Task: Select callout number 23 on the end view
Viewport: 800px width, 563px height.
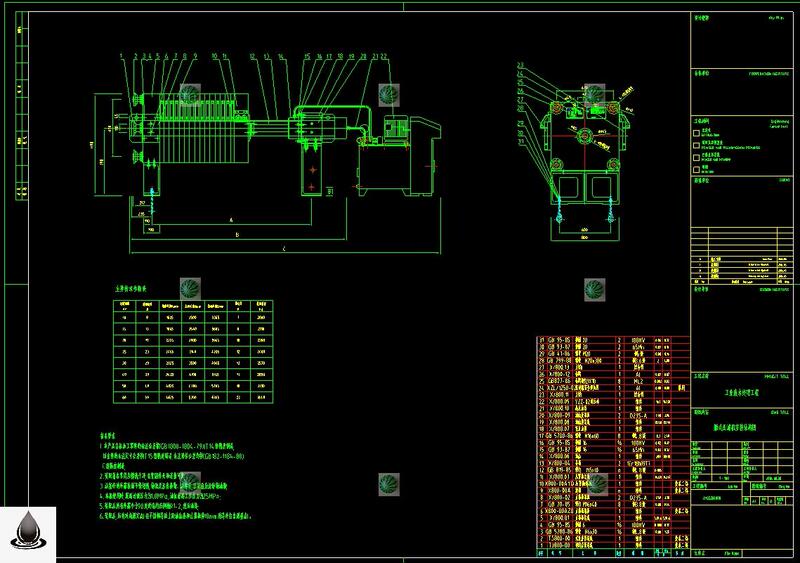Action: pos(521,65)
